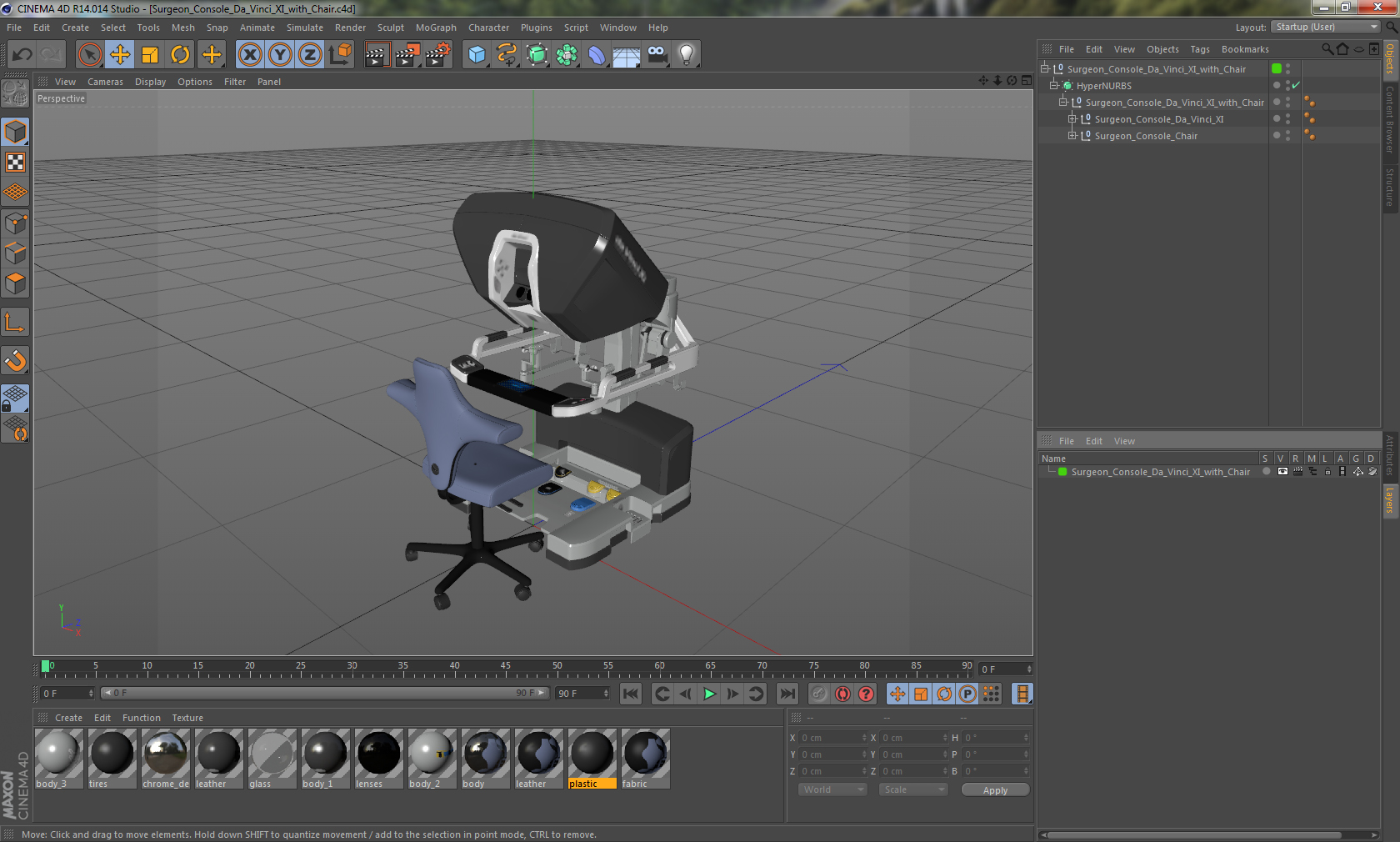Click the Apply button
The image size is (1400, 842).
(x=995, y=789)
